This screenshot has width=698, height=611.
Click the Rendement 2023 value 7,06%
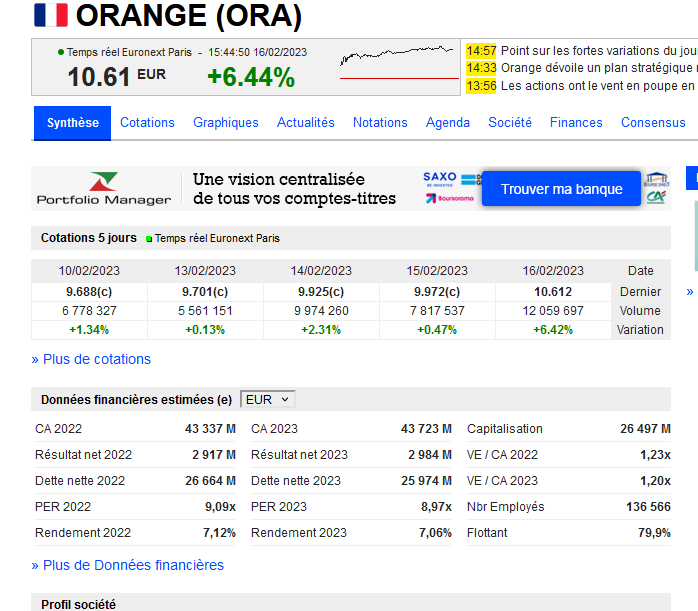click(435, 533)
